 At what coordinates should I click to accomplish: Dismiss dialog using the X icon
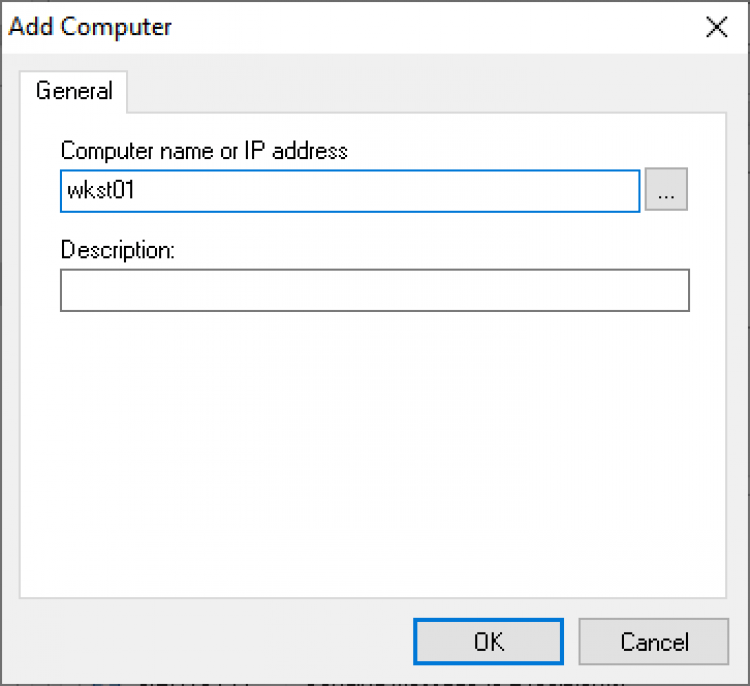click(716, 27)
